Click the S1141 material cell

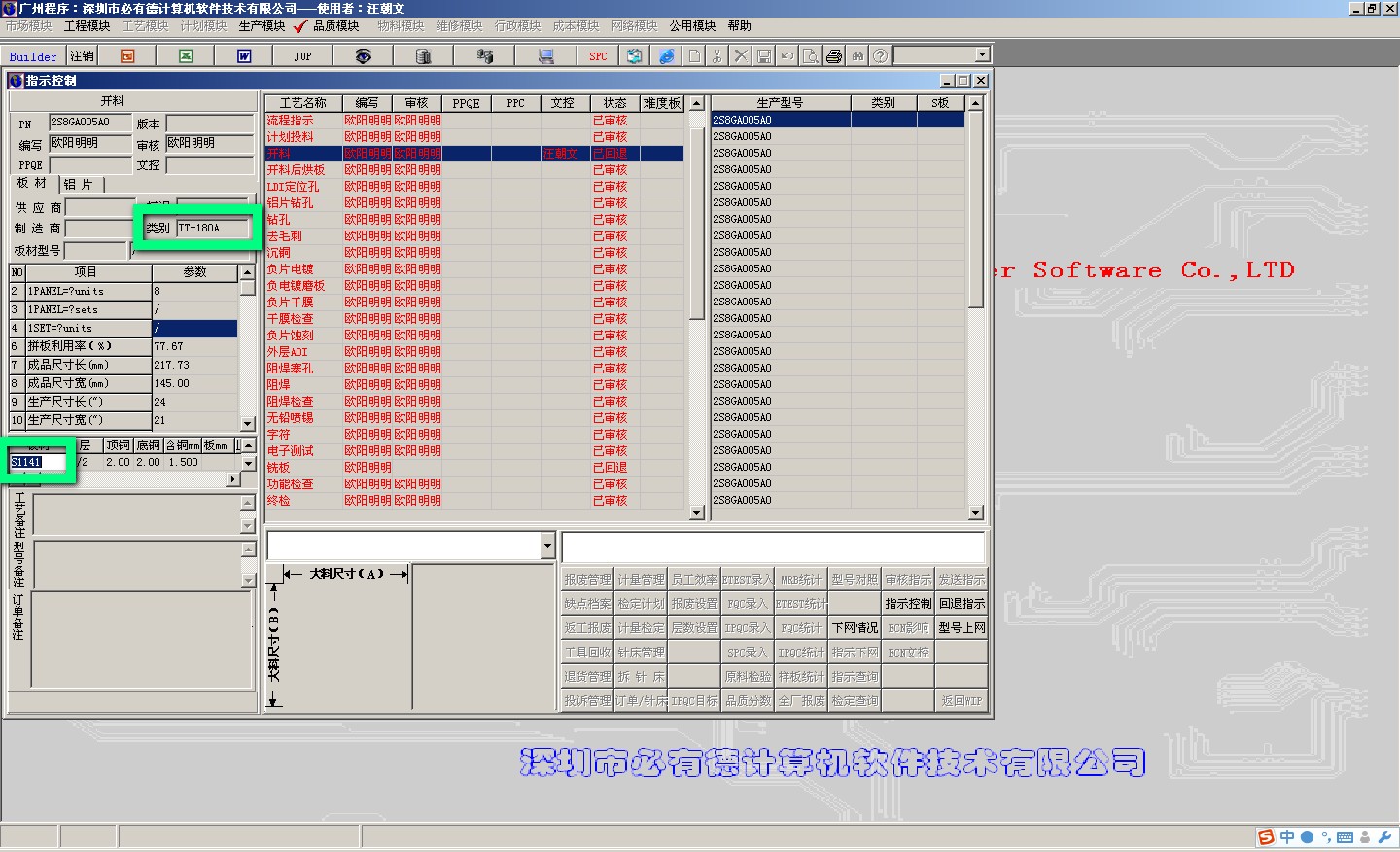click(38, 462)
